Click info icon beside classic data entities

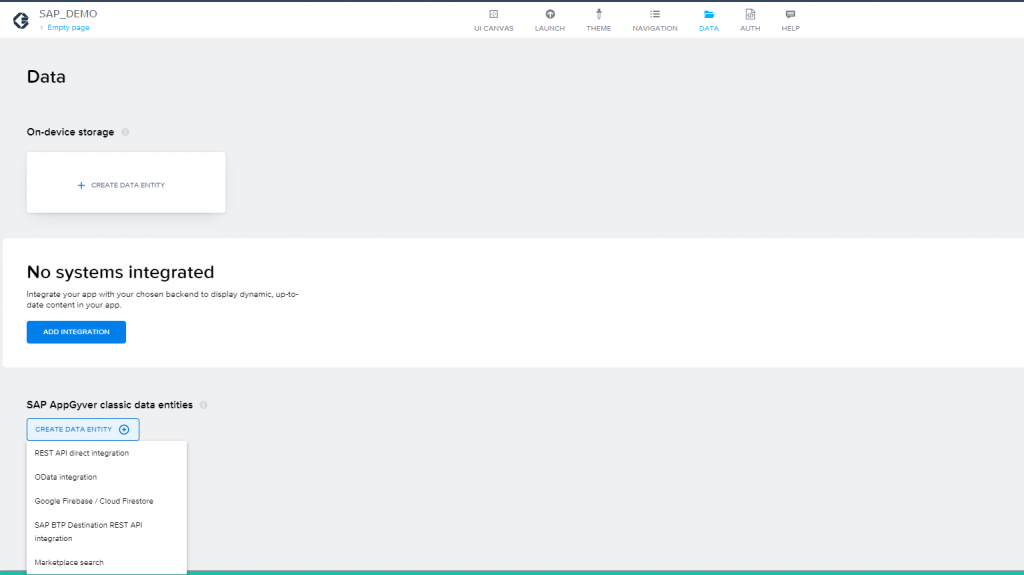[204, 405]
